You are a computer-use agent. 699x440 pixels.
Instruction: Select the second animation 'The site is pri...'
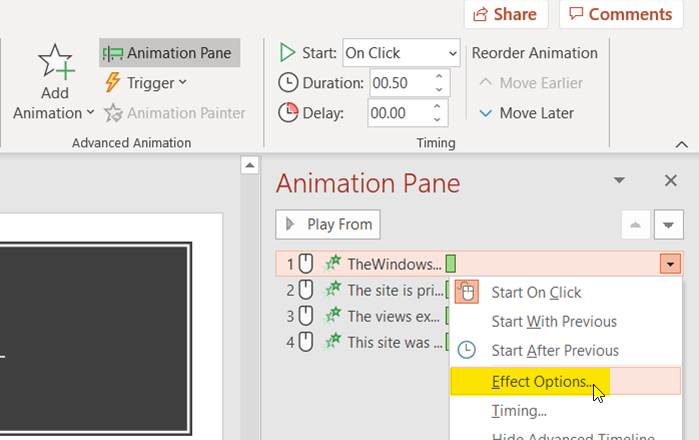point(393,290)
